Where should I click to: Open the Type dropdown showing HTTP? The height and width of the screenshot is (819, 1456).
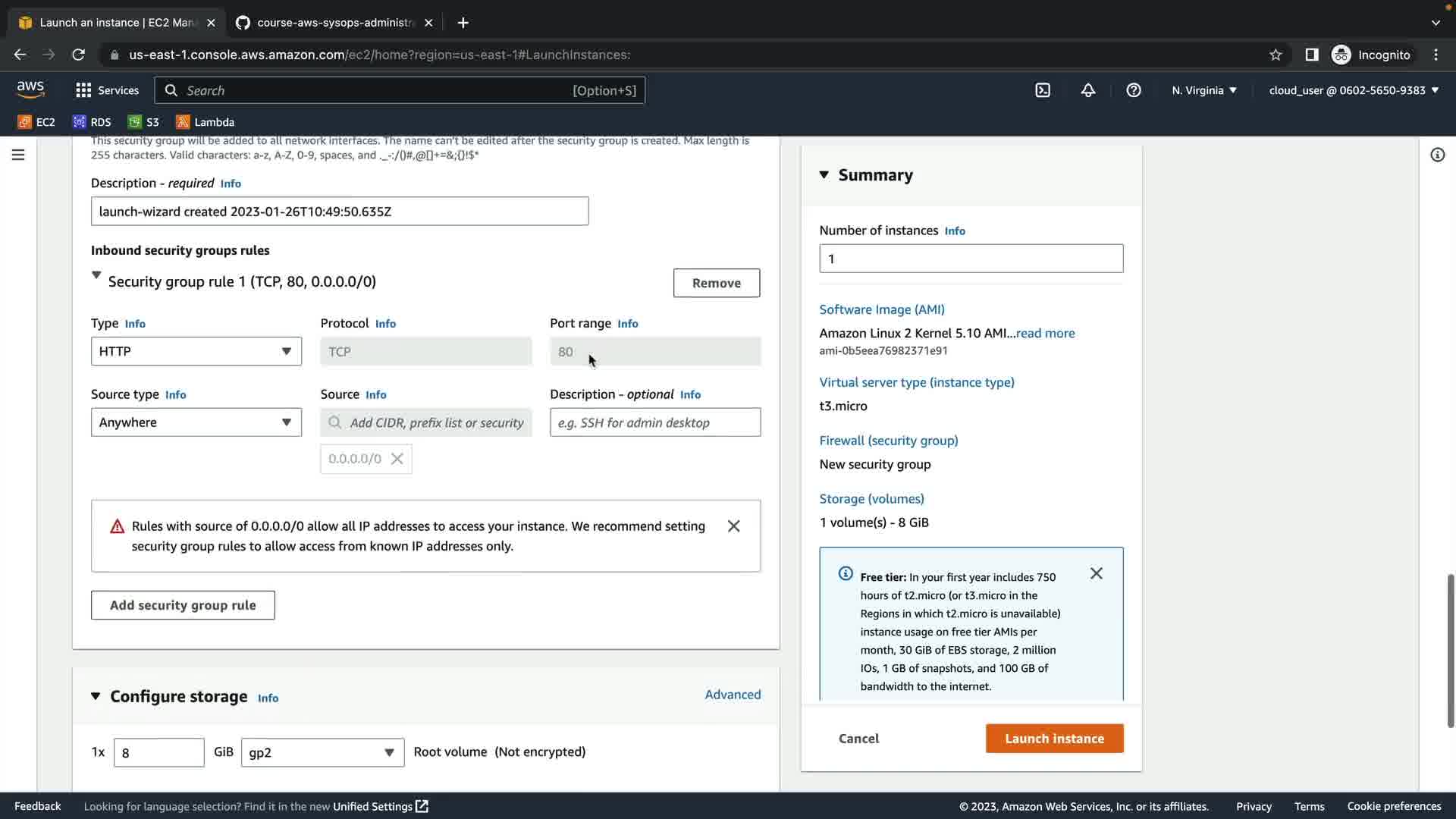(196, 351)
